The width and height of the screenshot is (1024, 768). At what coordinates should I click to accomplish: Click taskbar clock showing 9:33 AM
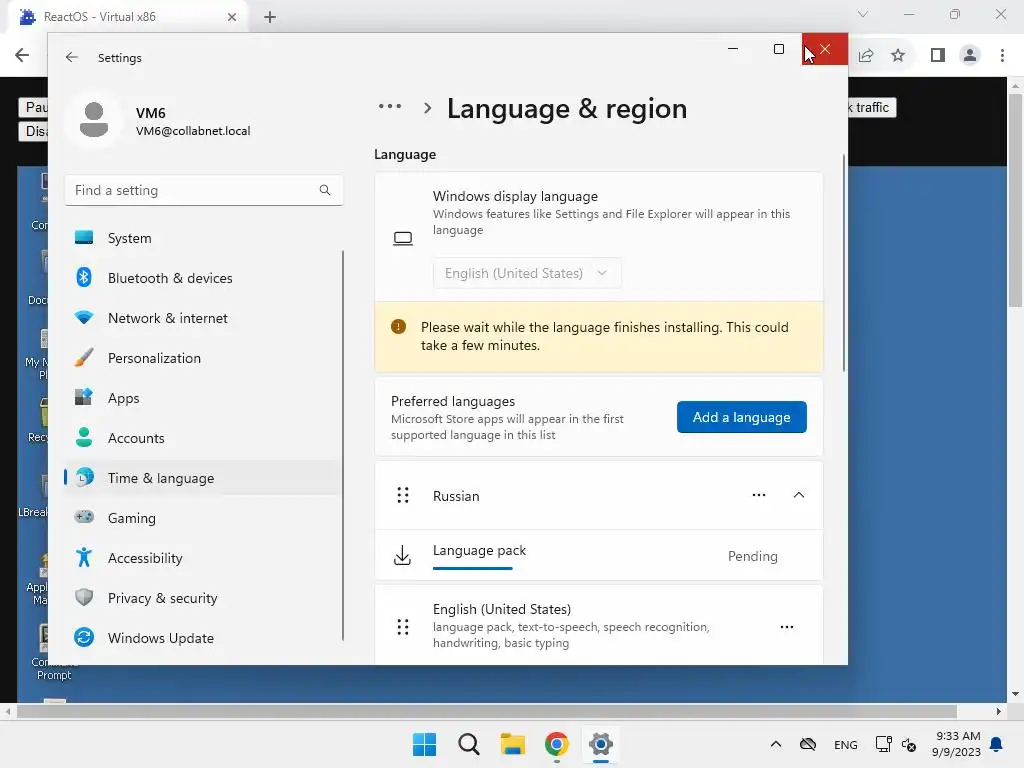[x=956, y=744]
